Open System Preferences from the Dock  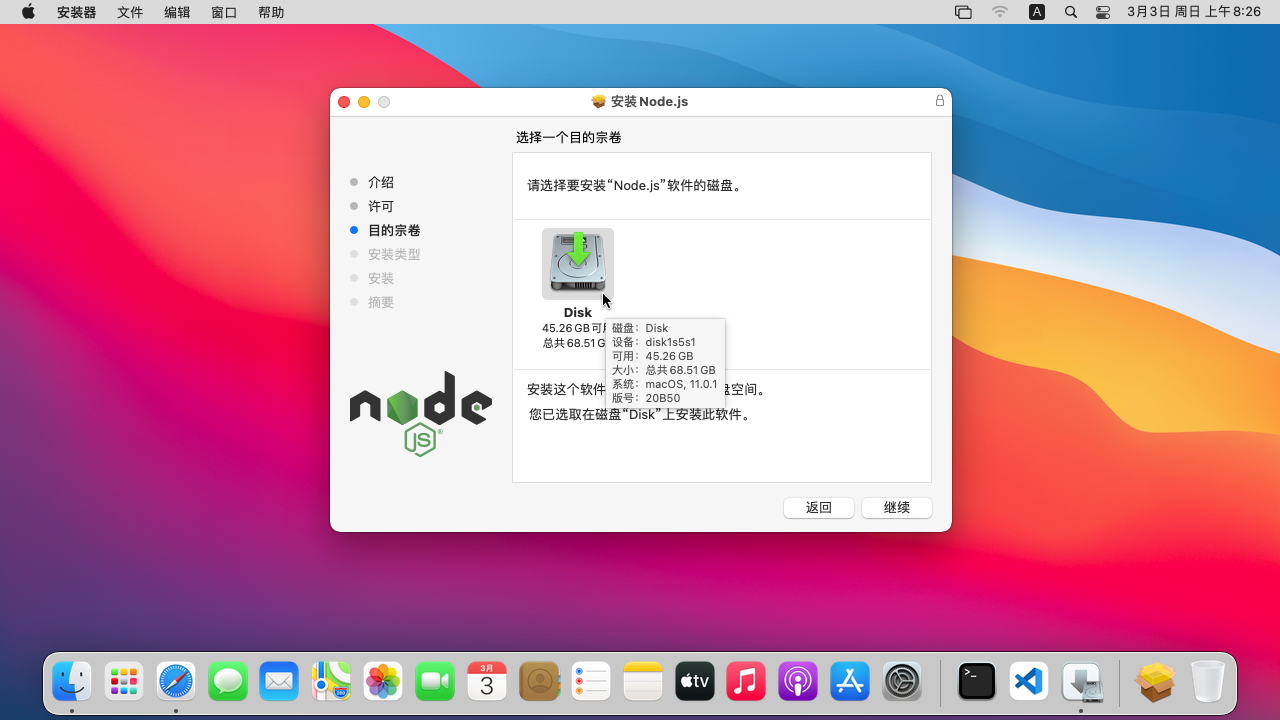pyautogui.click(x=902, y=682)
